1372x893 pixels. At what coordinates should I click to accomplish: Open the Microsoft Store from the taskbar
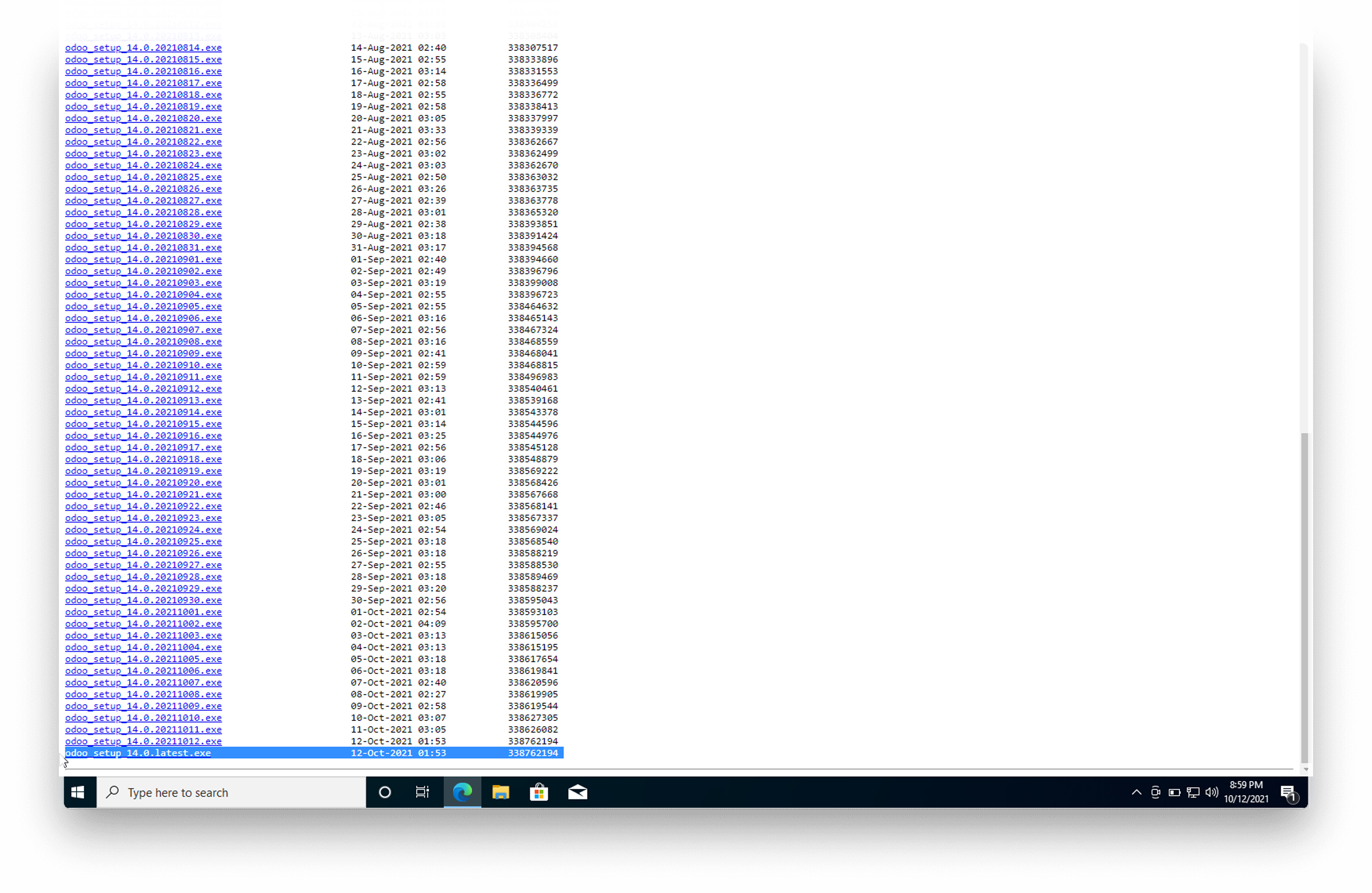tap(539, 792)
